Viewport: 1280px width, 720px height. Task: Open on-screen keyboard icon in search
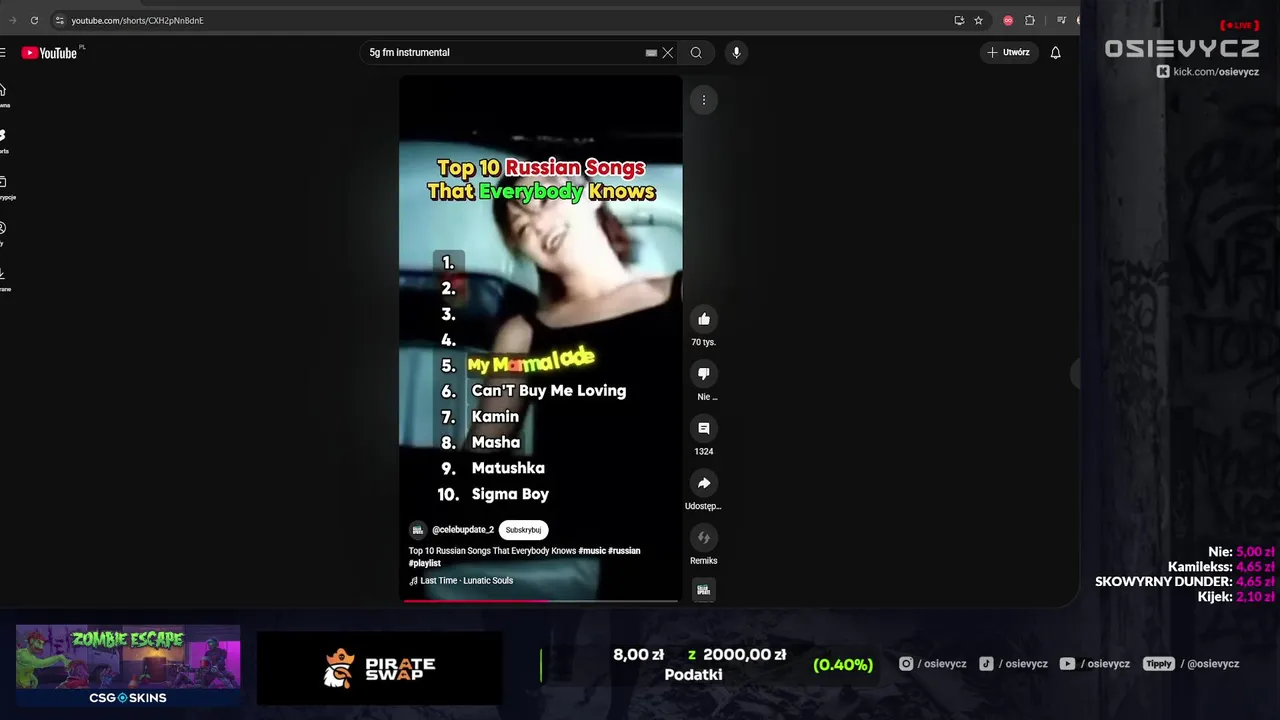(x=651, y=53)
